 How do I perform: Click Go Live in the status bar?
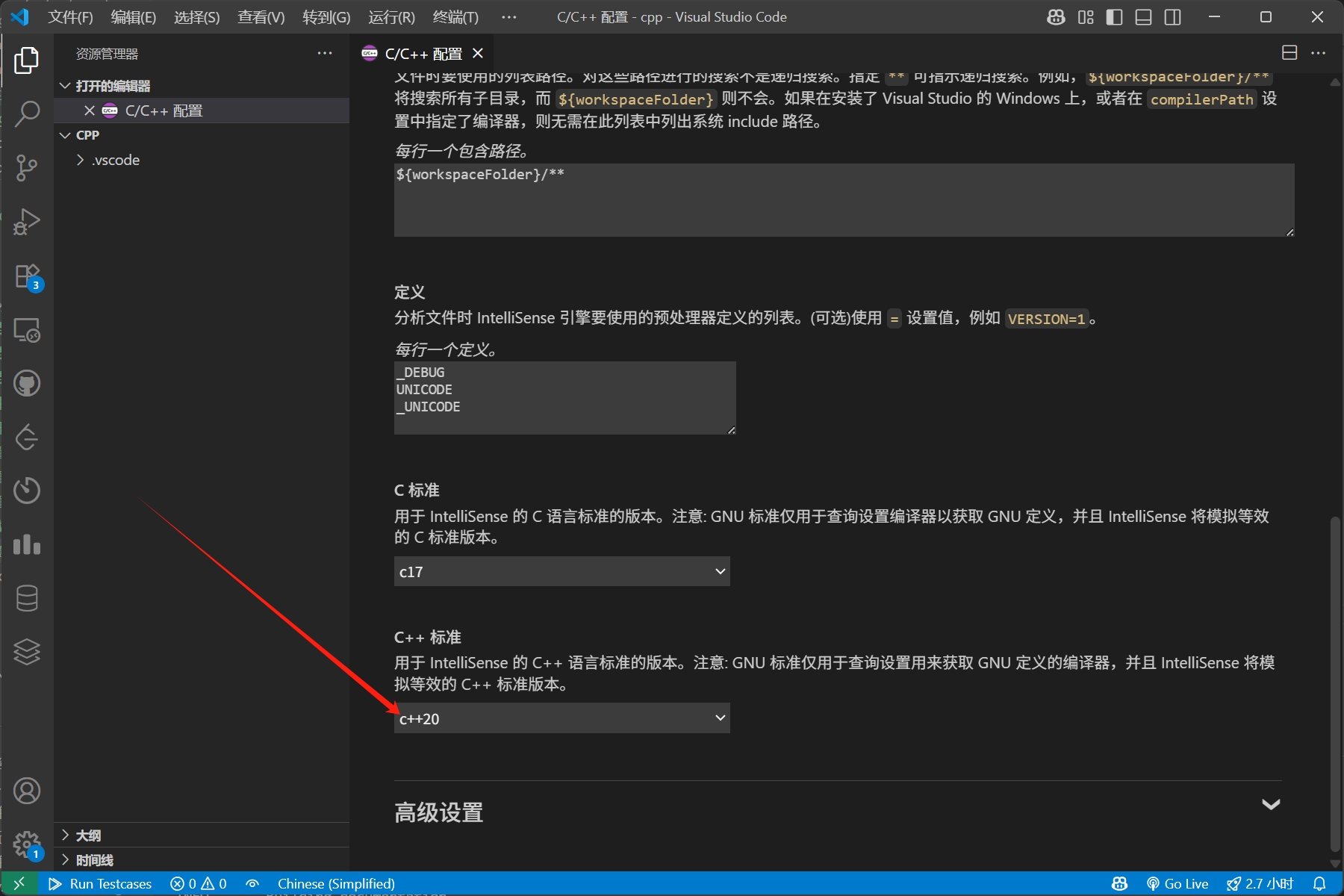coord(1177,883)
